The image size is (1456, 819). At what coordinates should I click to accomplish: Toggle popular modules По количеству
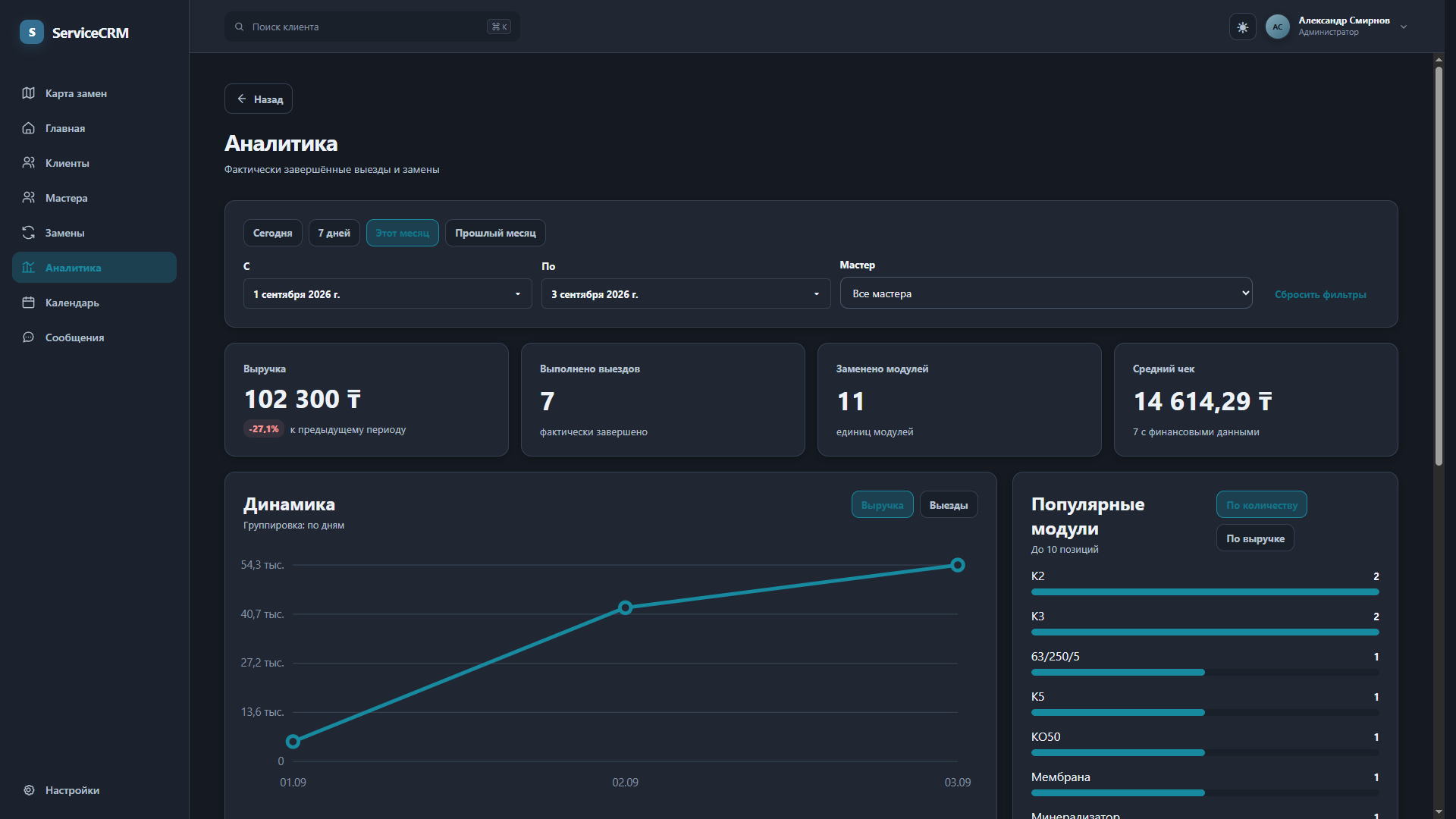pyautogui.click(x=1262, y=505)
